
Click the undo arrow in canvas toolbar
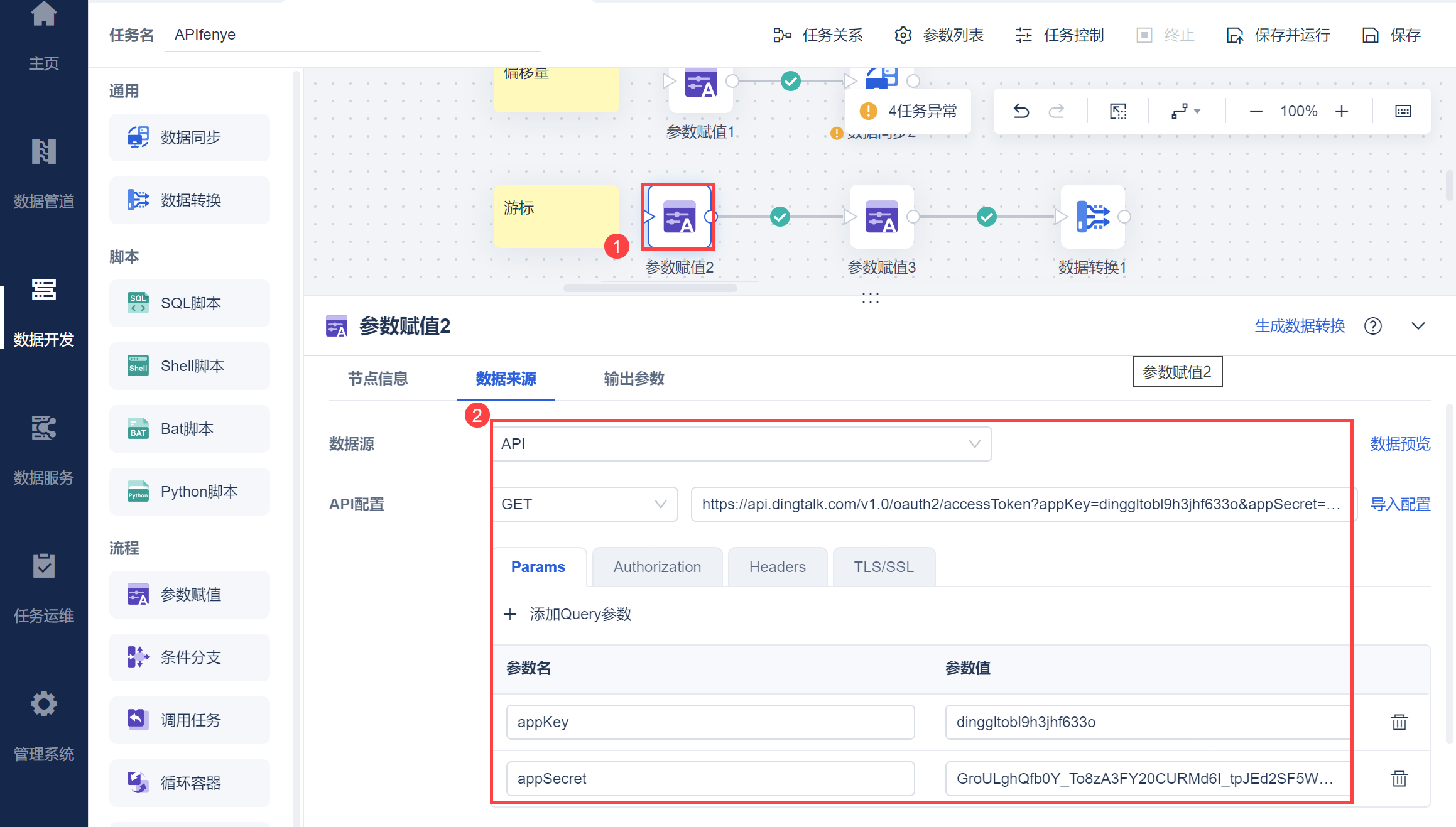(1021, 111)
